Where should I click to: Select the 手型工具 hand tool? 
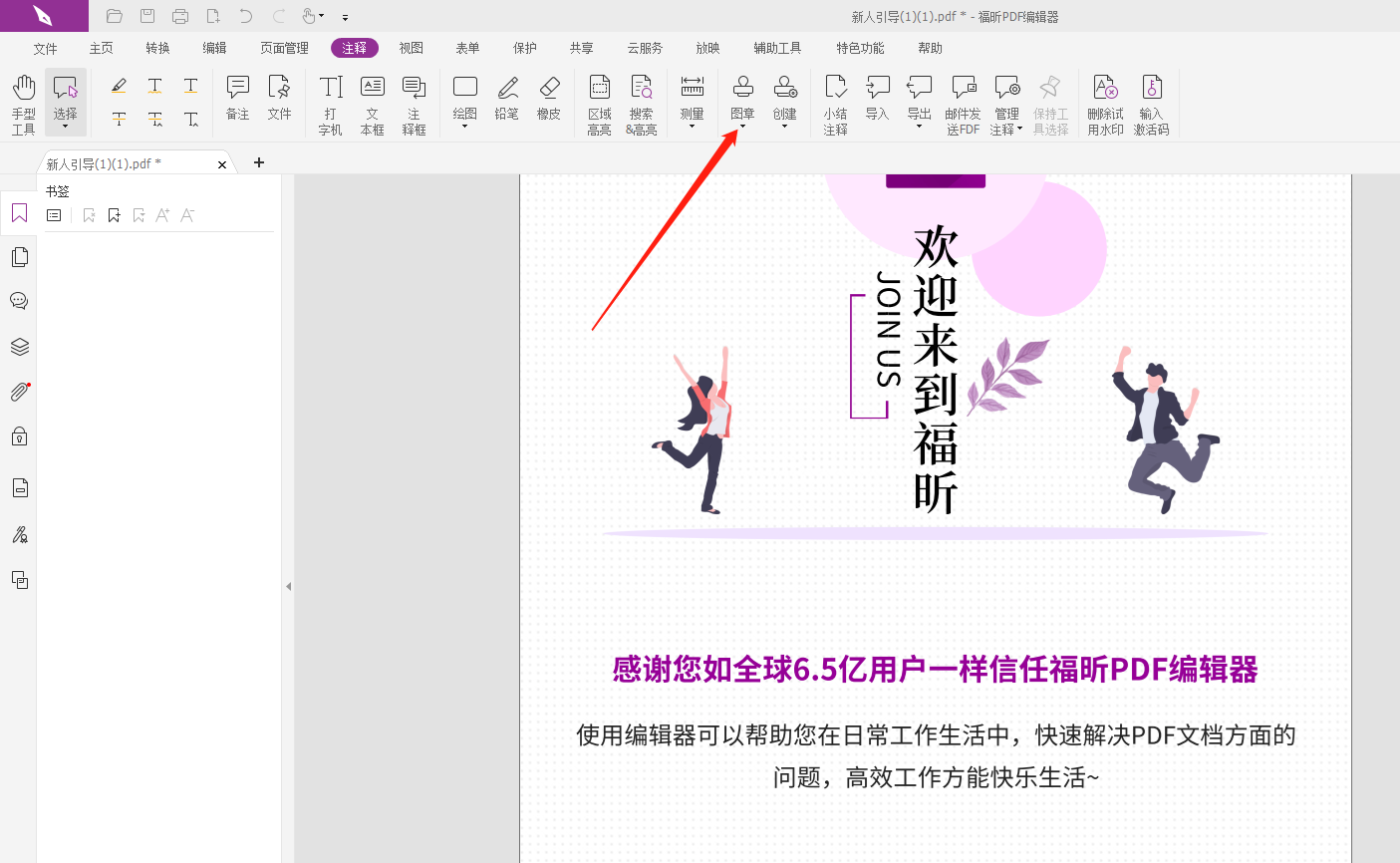click(x=22, y=95)
